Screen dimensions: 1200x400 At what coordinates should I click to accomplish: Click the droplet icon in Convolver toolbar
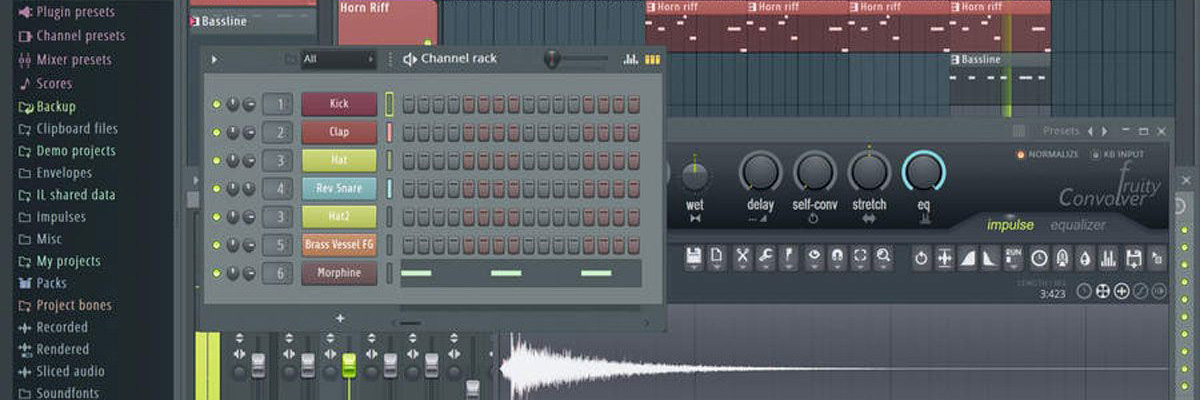coord(1085,258)
